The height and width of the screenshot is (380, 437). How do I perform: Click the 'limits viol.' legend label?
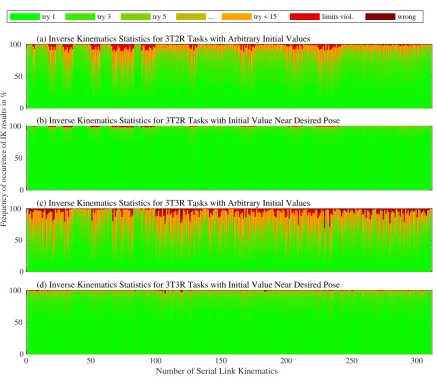tap(337, 17)
